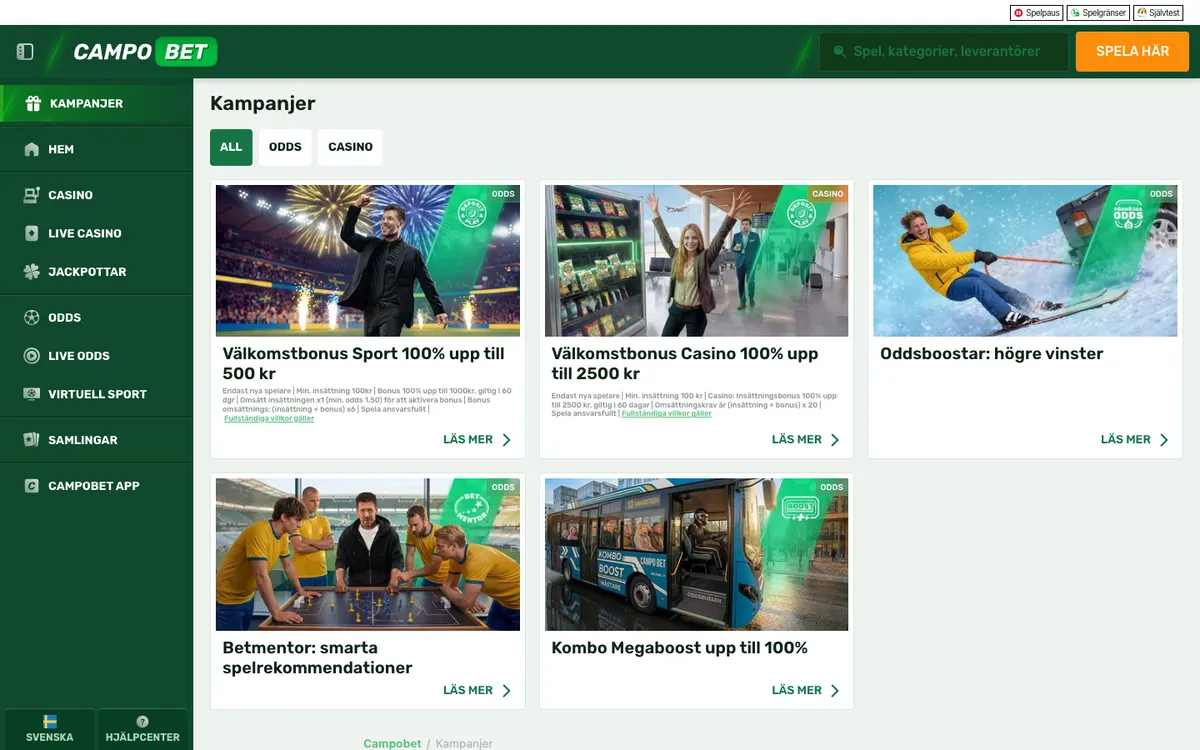Click the slot icon beside Casino
Image resolution: width=1200 pixels, height=750 pixels.
pyautogui.click(x=31, y=195)
